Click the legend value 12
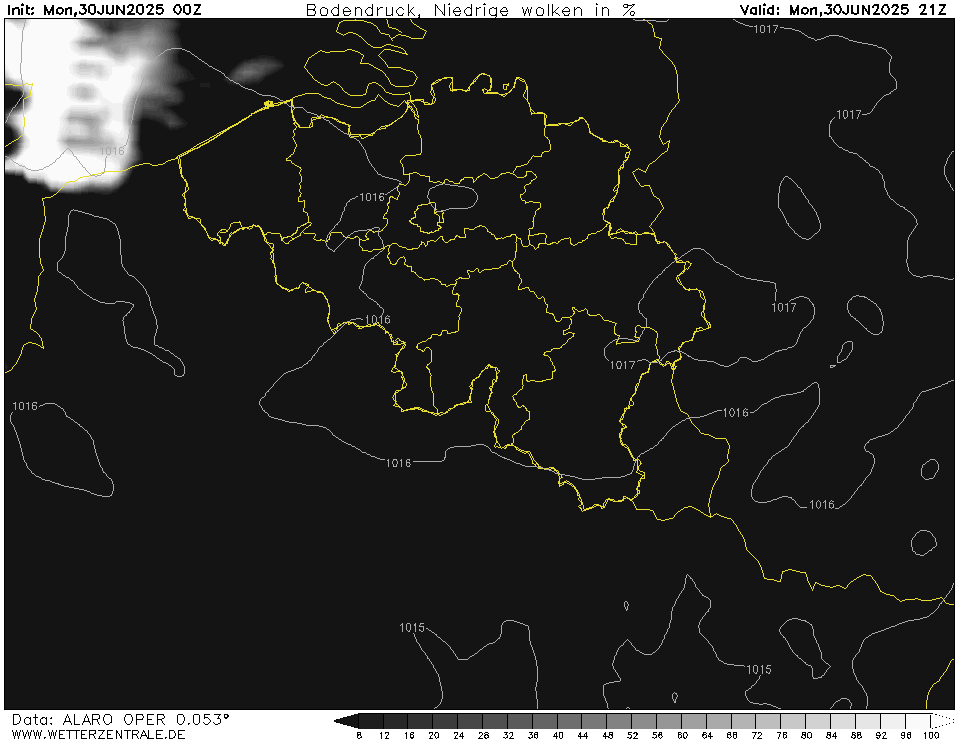The image size is (959, 741). 384,735
